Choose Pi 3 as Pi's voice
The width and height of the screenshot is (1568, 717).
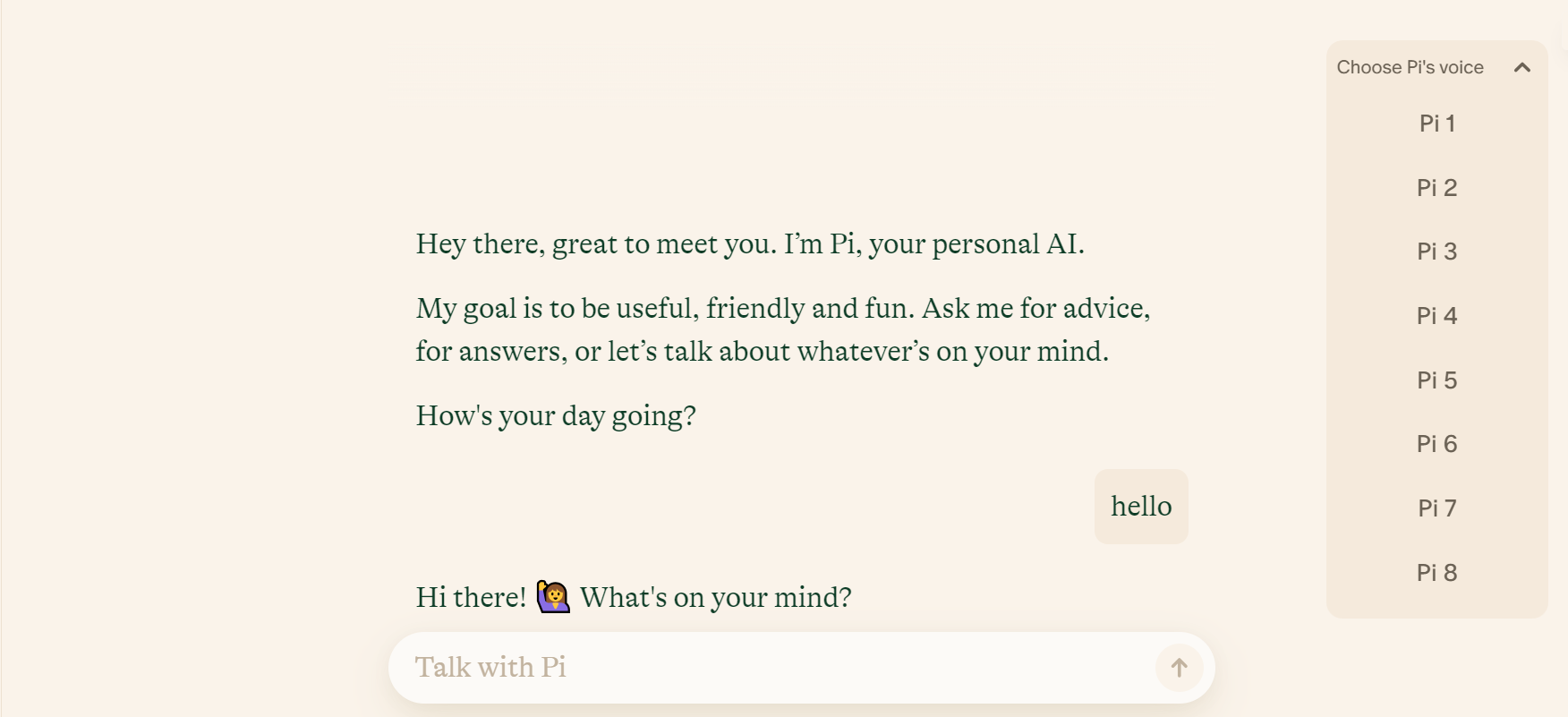click(x=1436, y=252)
